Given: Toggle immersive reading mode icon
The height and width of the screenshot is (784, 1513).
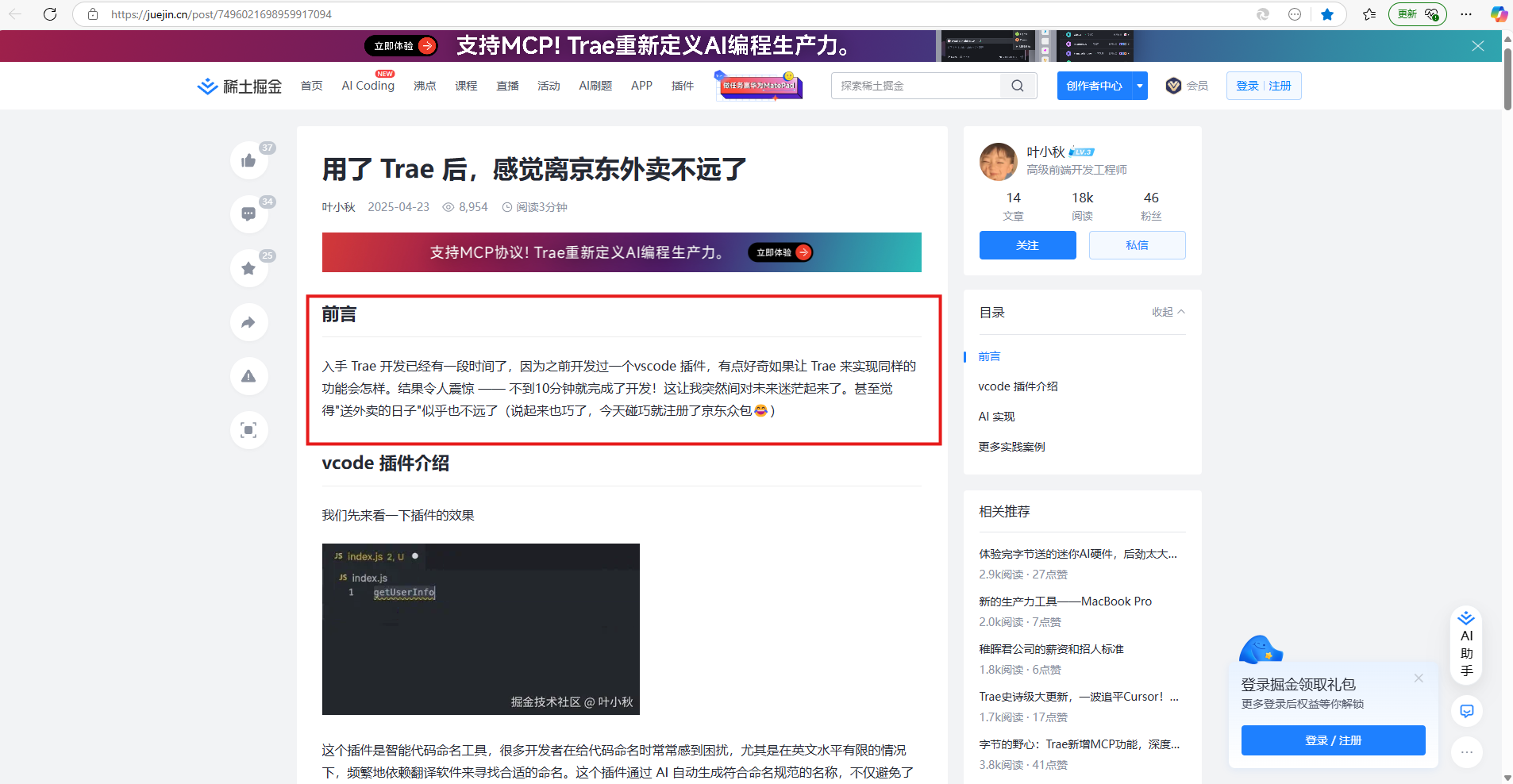Looking at the screenshot, I should [x=248, y=430].
